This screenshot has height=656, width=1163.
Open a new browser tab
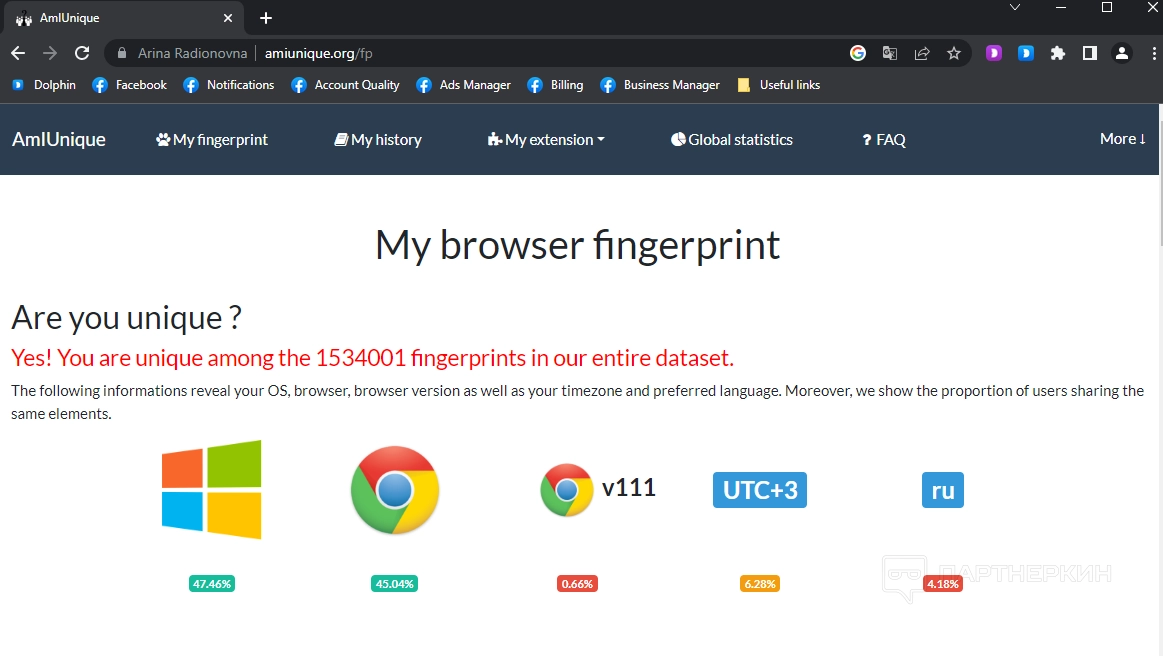coord(266,18)
